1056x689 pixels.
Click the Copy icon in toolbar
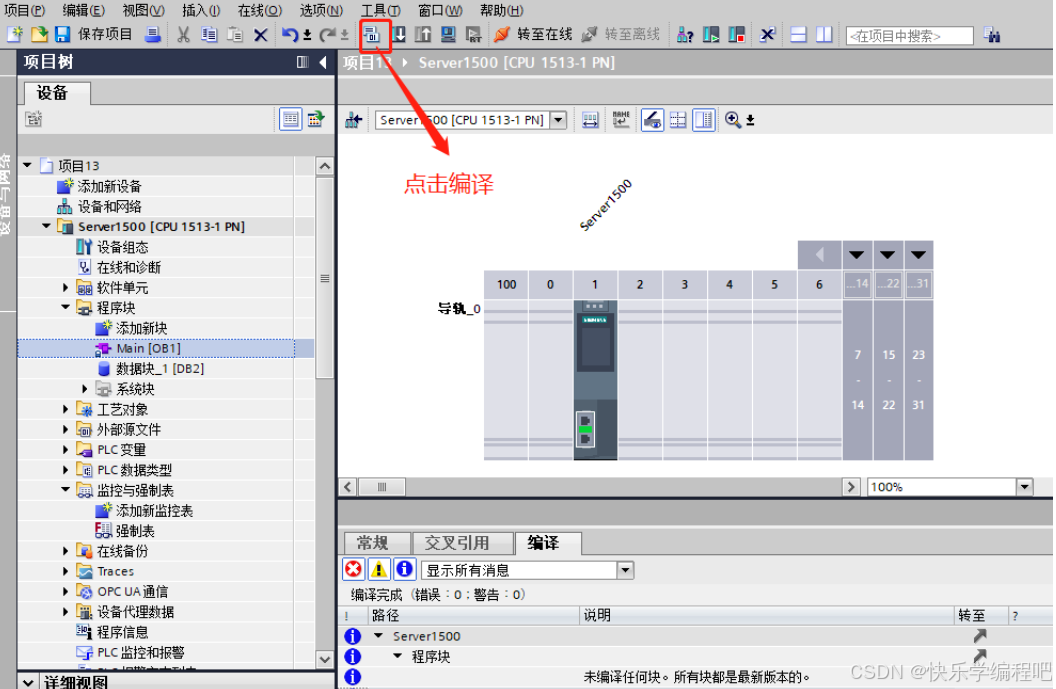click(209, 34)
